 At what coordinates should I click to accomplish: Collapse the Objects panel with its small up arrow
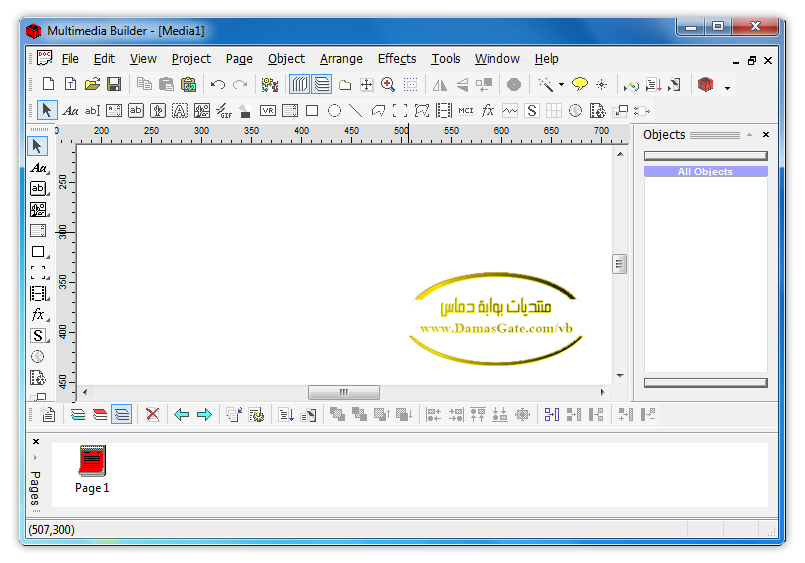coord(750,134)
